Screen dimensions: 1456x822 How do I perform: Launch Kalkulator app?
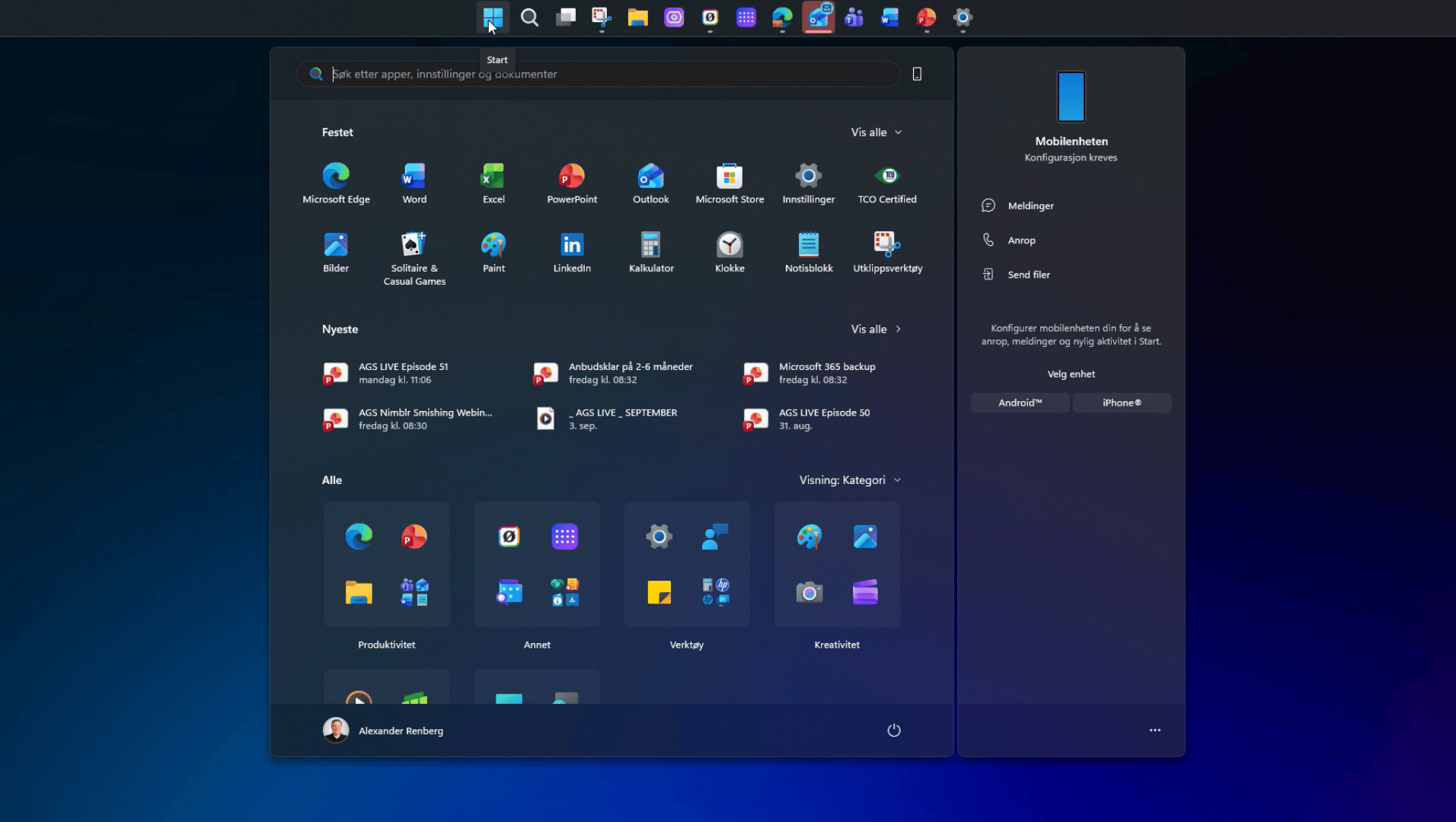tap(651, 253)
